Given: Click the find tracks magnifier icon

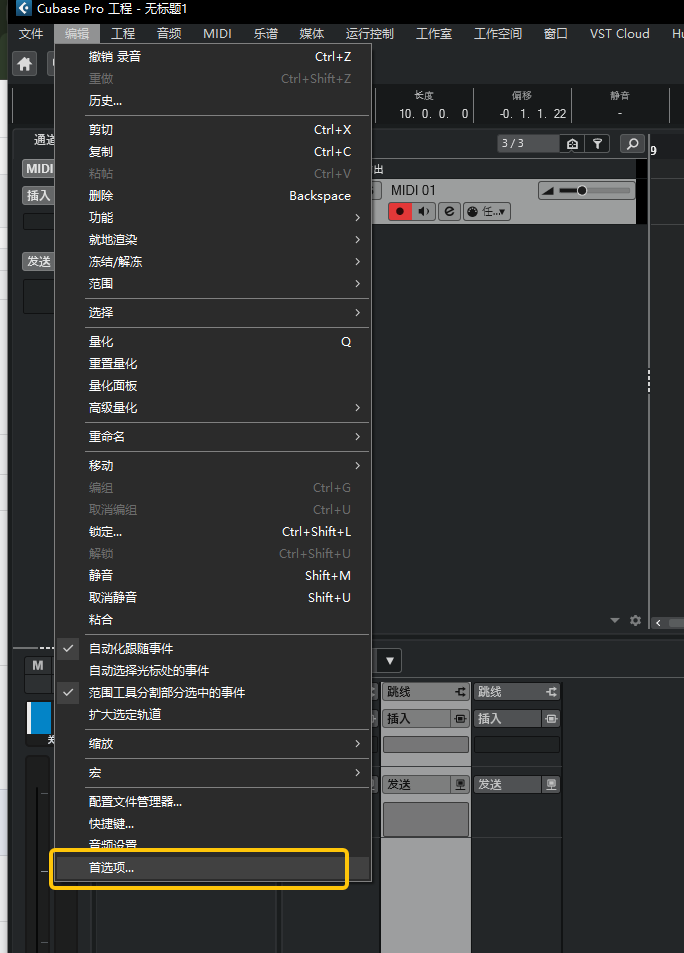Looking at the screenshot, I should (632, 143).
